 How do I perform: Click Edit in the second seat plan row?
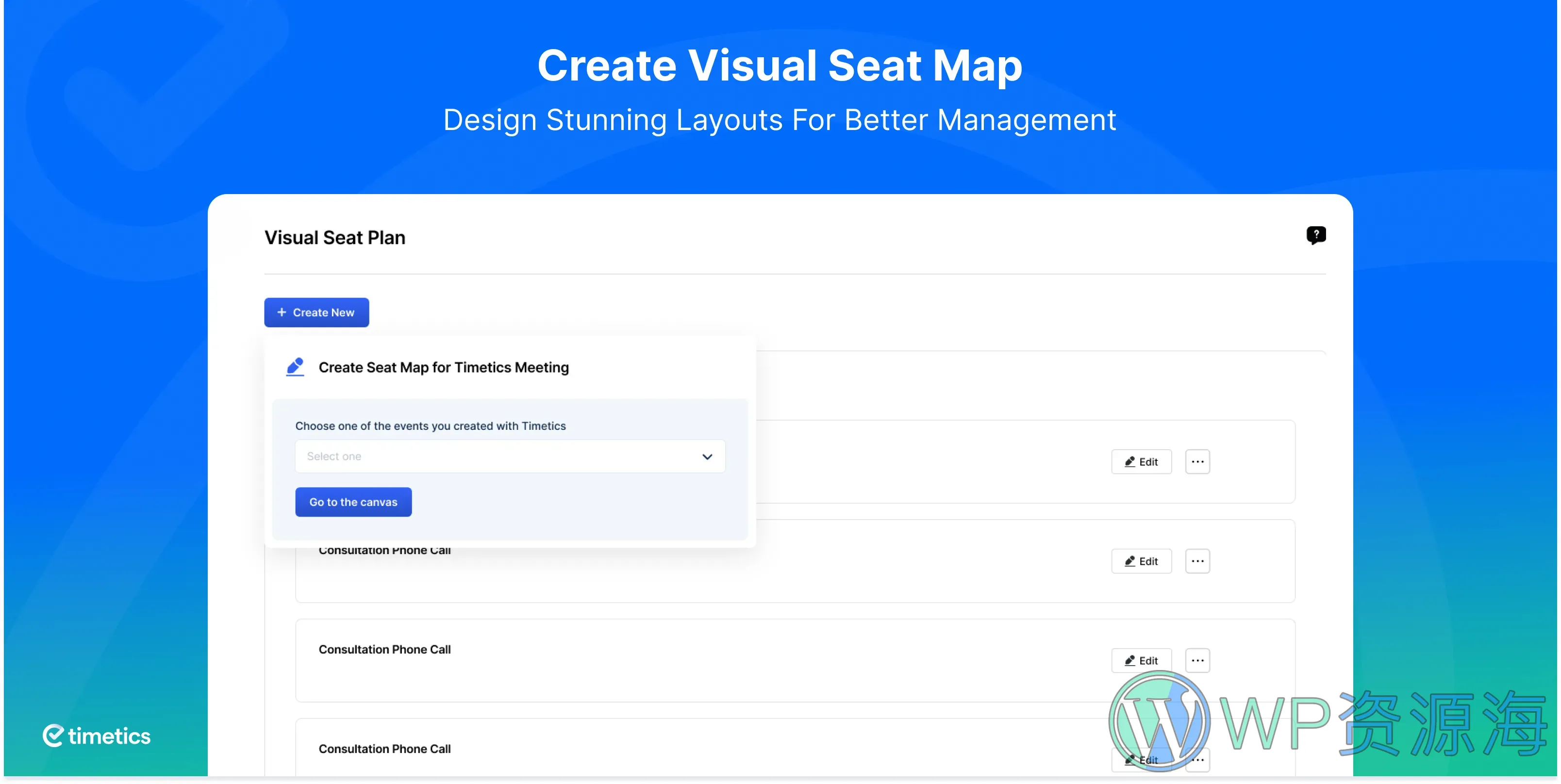pyautogui.click(x=1141, y=561)
